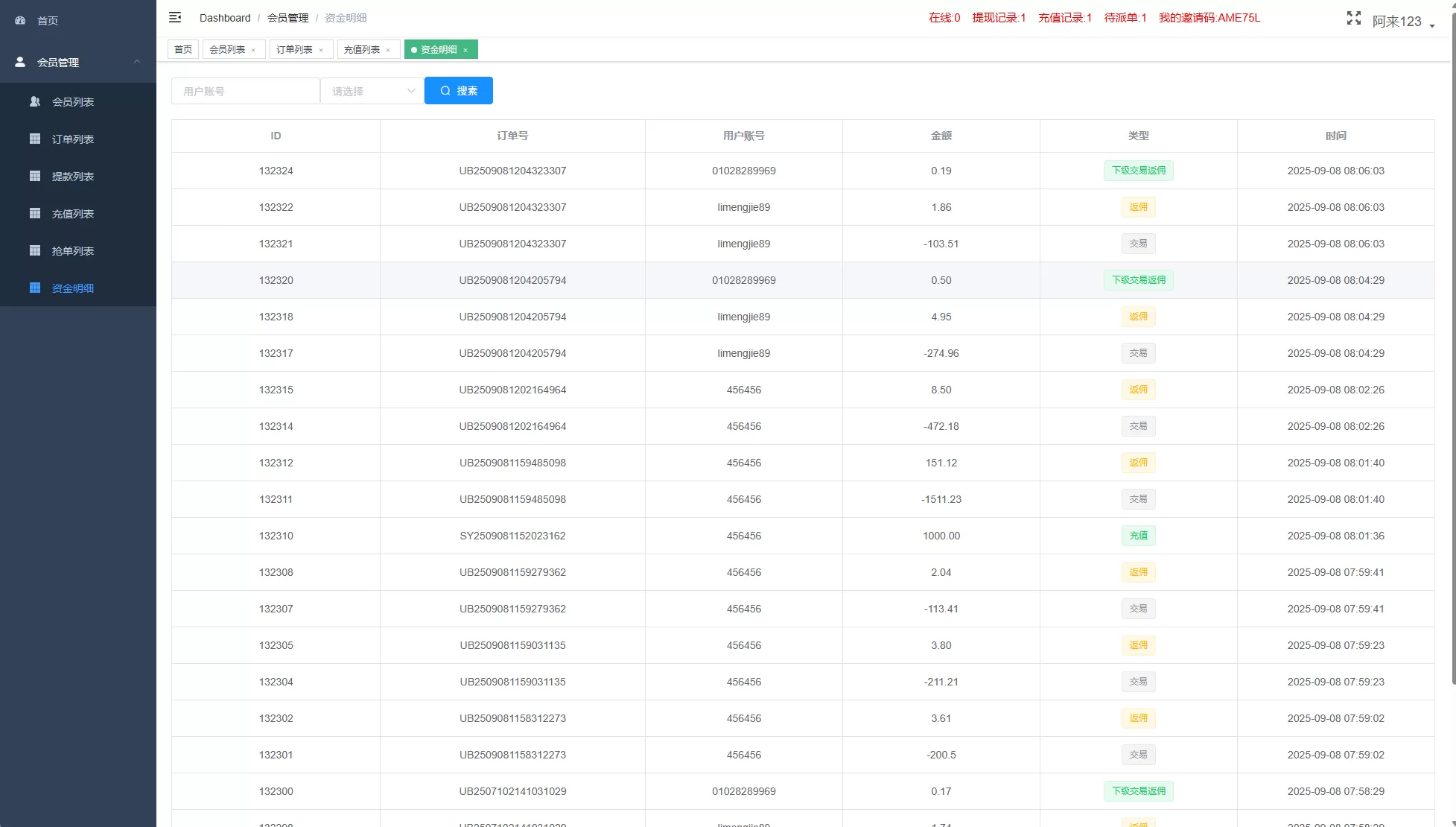Click the 提现记录:1 notification

[x=999, y=18]
